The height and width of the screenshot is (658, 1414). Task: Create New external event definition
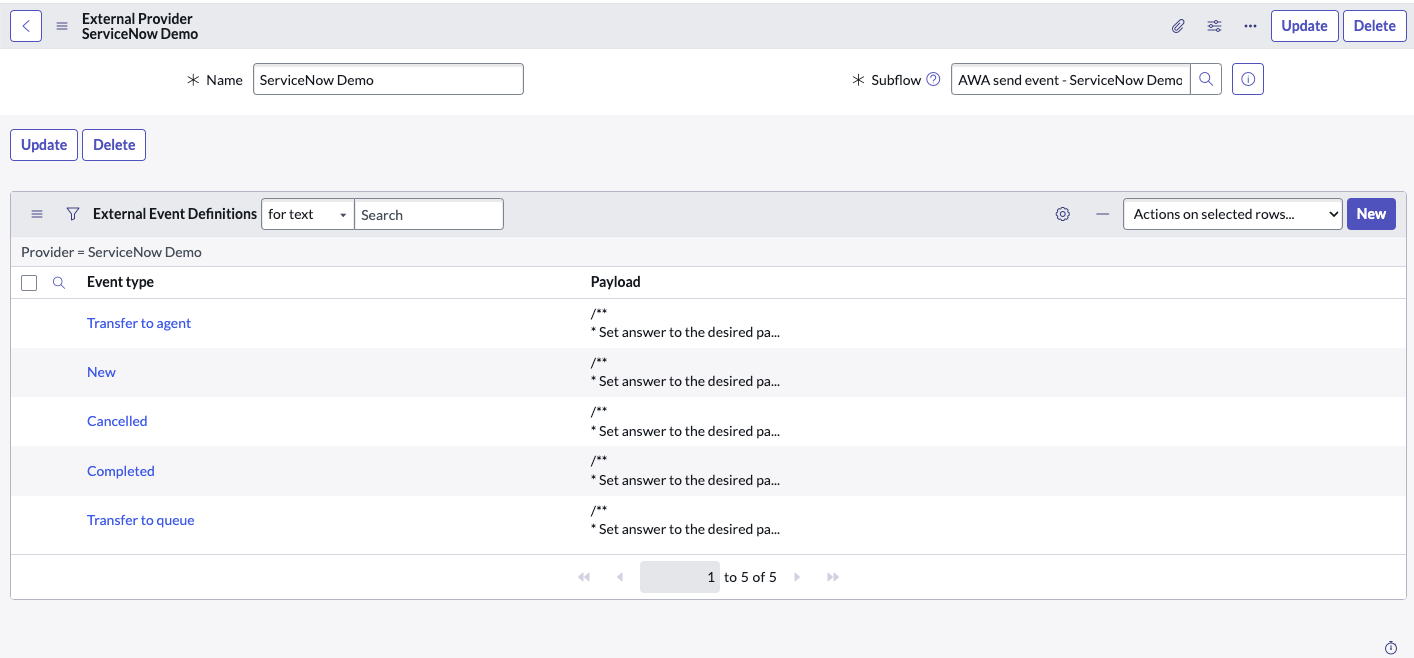click(1371, 214)
